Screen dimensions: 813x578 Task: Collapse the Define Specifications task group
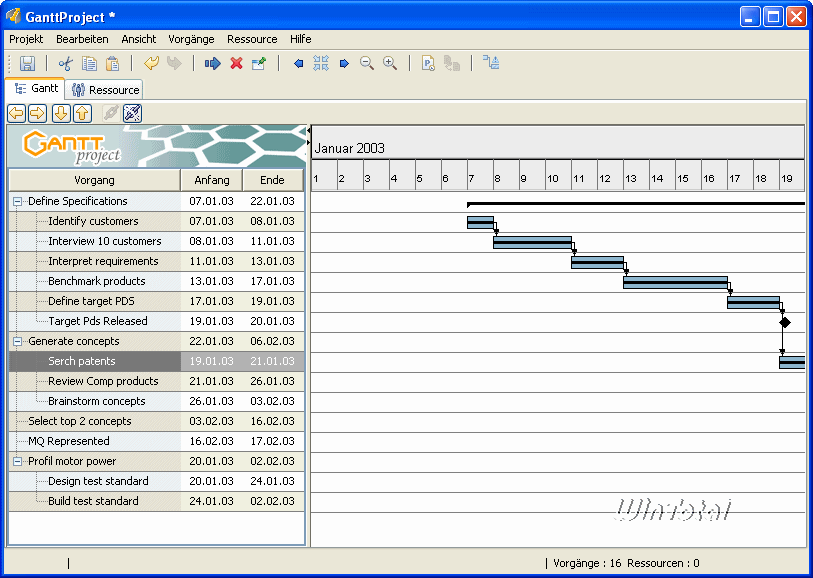click(18, 201)
